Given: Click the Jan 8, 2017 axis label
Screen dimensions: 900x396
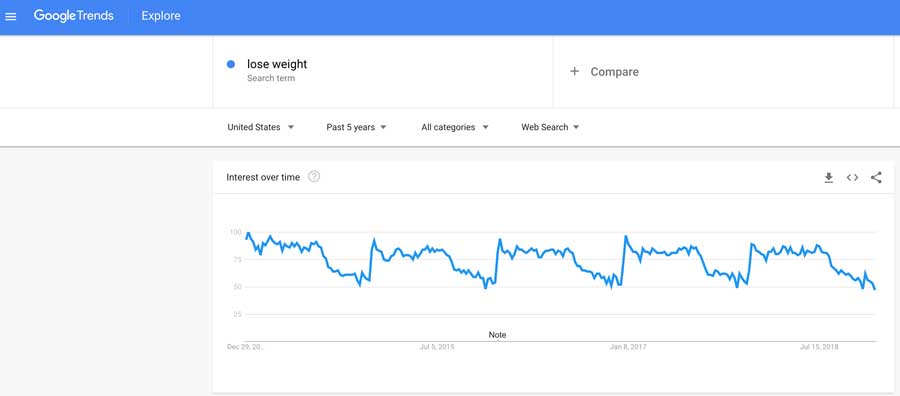Looking at the screenshot, I should [626, 347].
